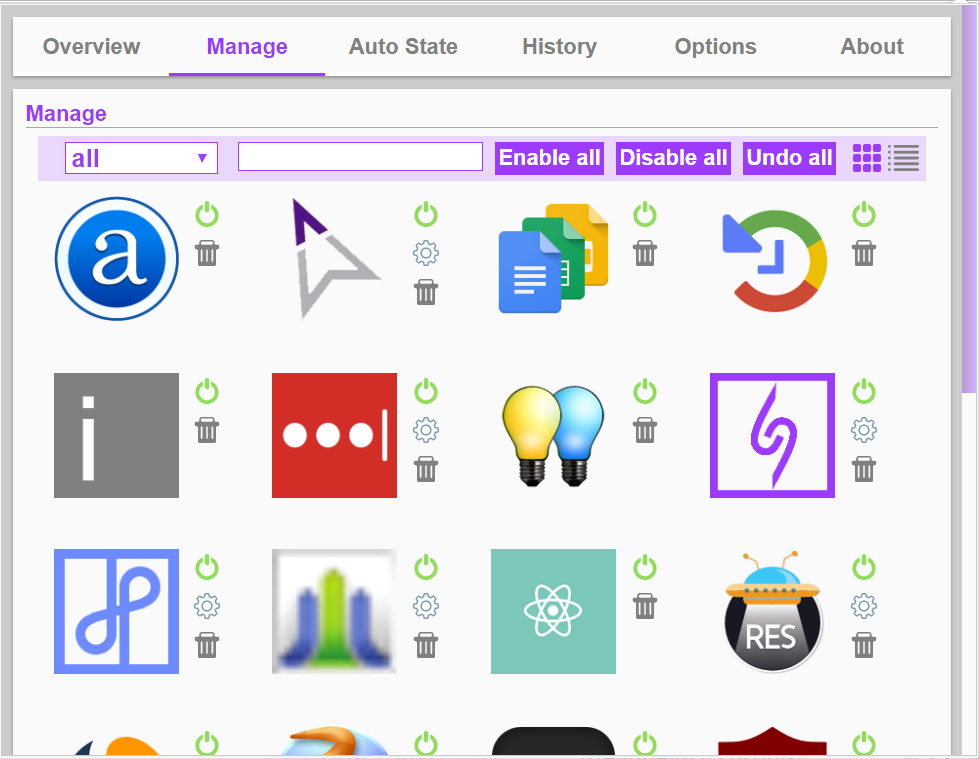
Task: Delete the Google Docs offline extension
Action: [645, 253]
